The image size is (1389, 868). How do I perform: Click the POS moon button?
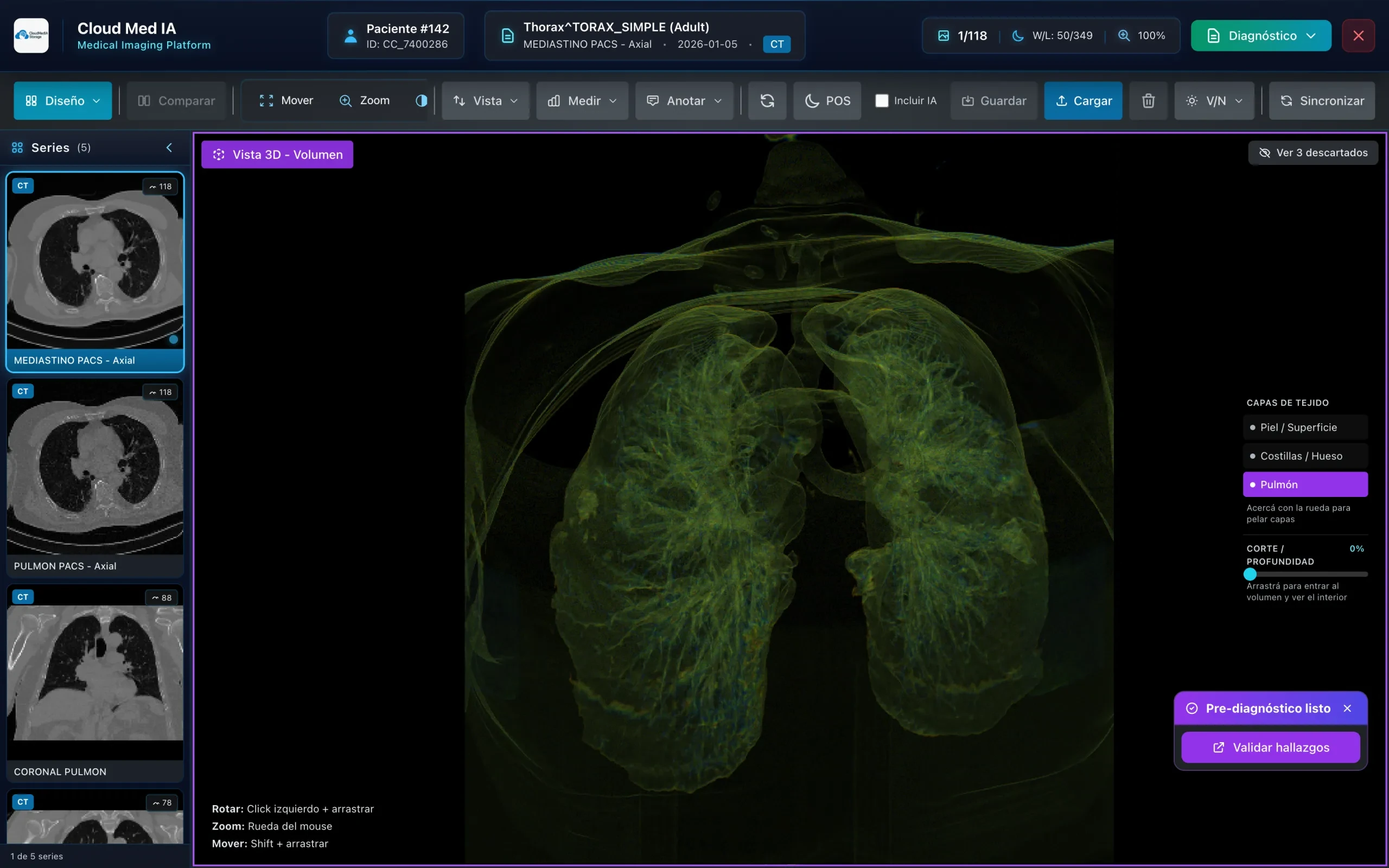click(x=827, y=100)
